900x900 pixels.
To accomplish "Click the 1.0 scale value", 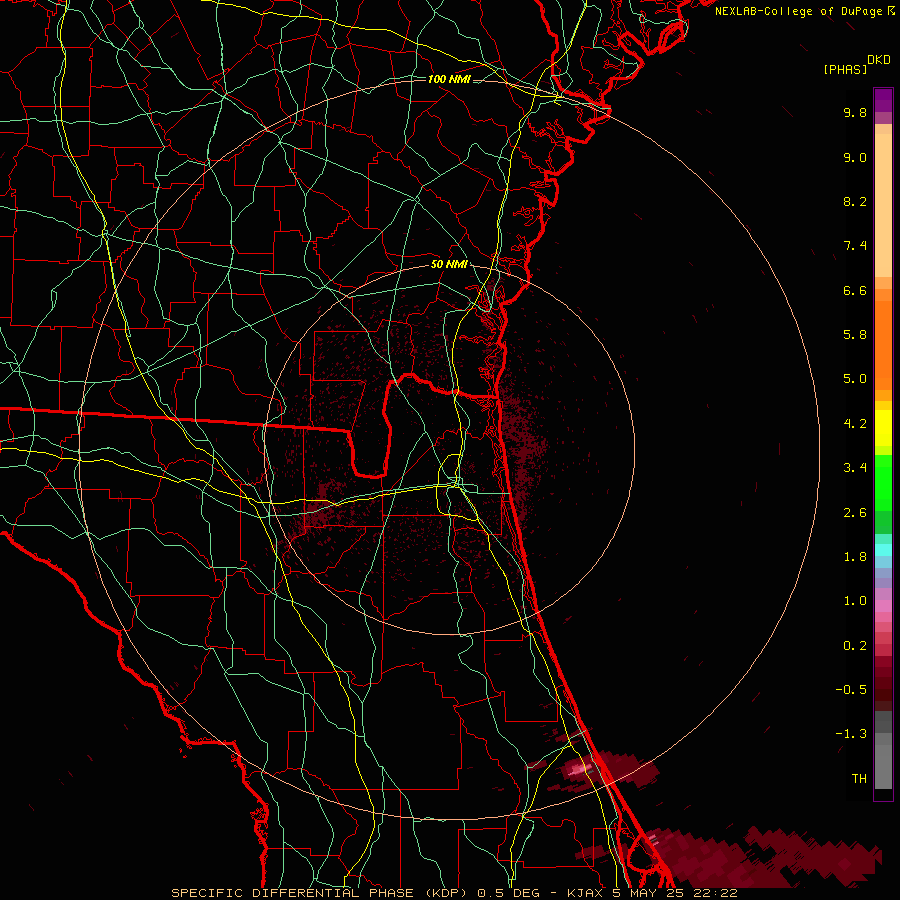I will click(x=855, y=602).
